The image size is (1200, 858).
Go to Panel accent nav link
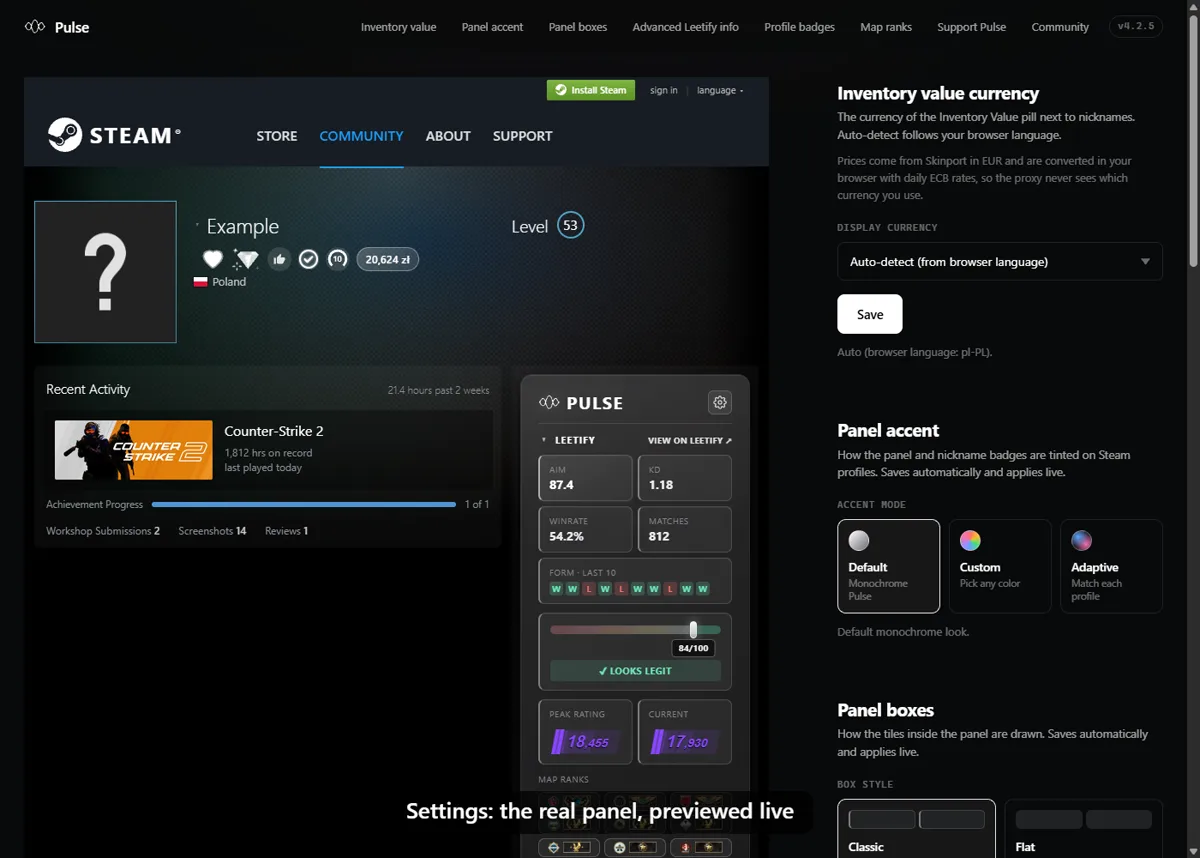[492, 27]
